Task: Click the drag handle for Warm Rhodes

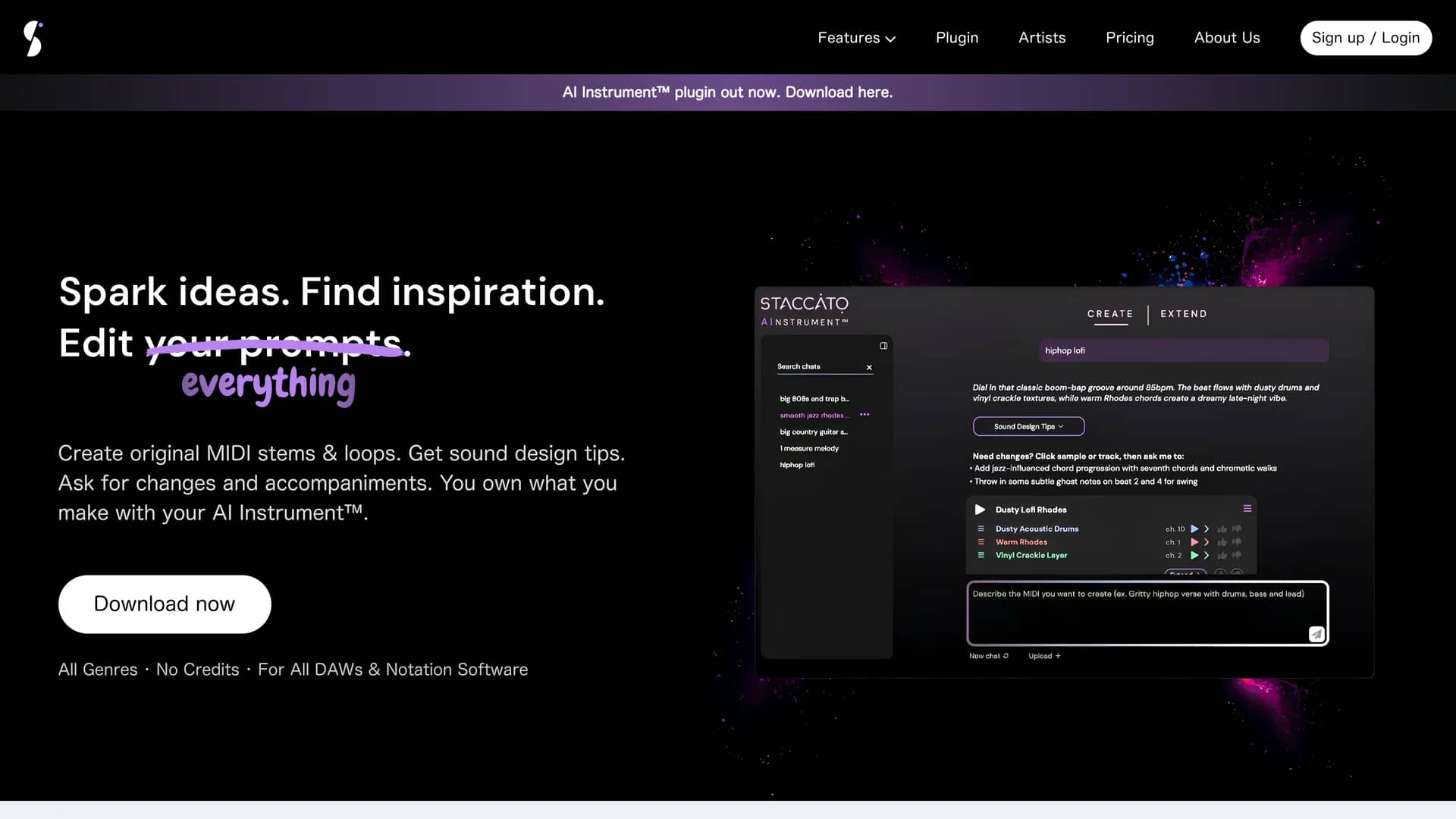Action: click(981, 542)
